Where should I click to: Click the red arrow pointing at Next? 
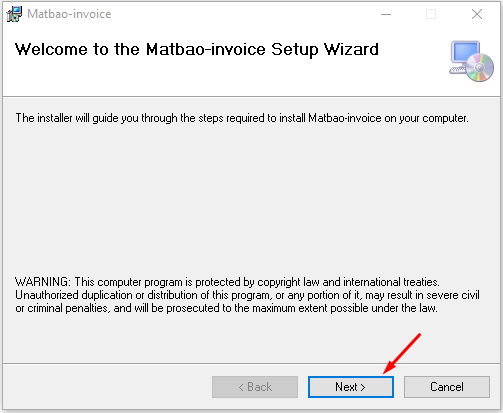402,353
